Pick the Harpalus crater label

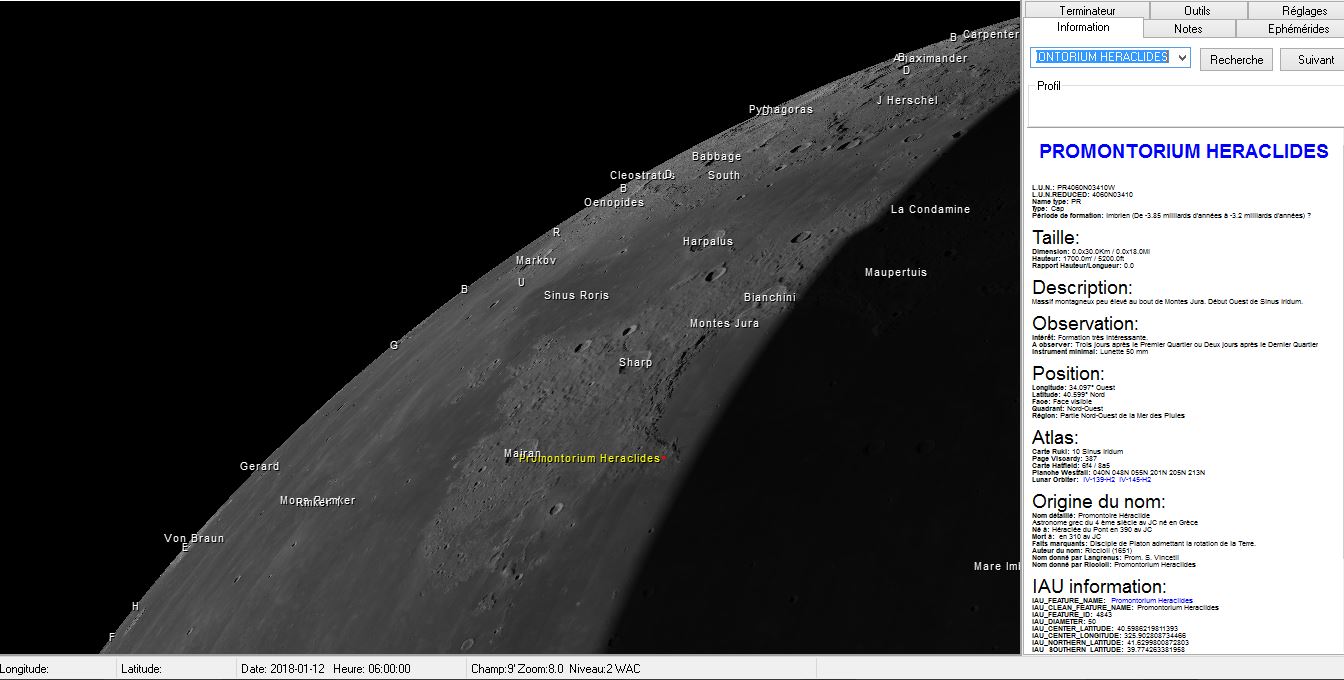coord(707,241)
